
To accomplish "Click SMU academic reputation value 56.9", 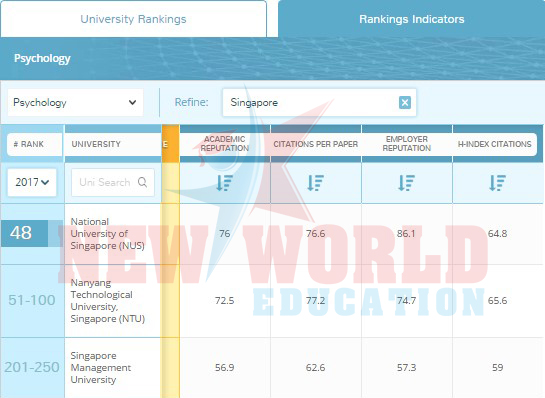I will click(225, 367).
